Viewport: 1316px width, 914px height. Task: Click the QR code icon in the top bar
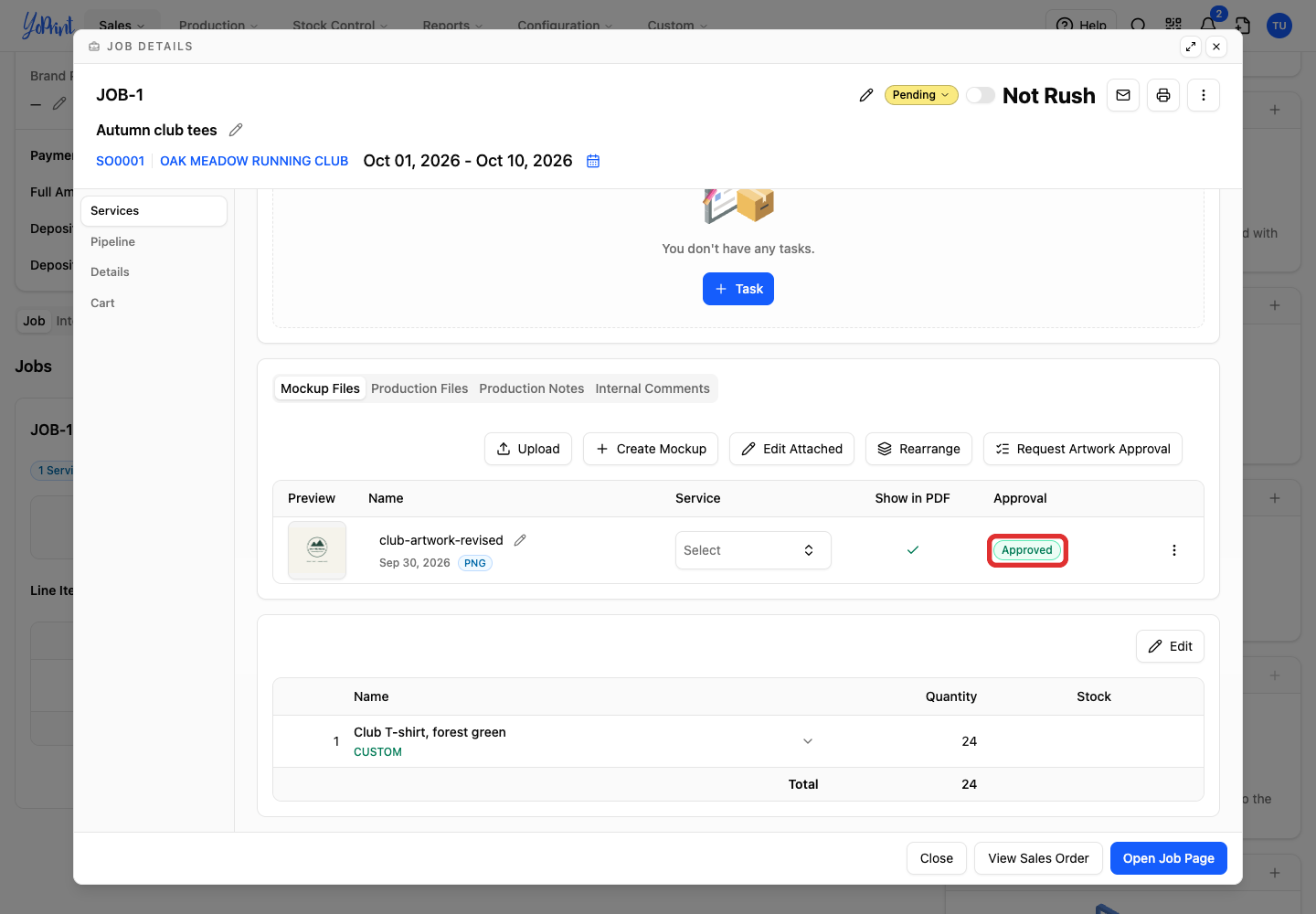pos(1173,25)
